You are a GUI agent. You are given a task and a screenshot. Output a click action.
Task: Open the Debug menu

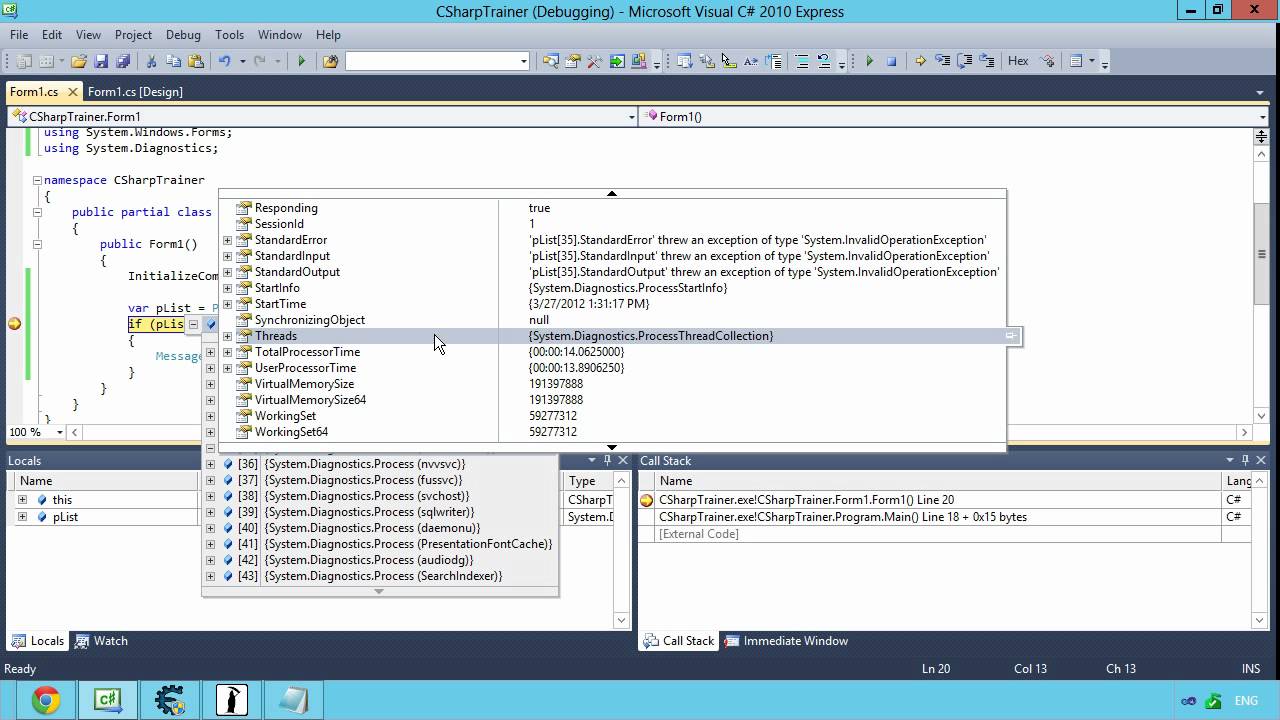point(183,34)
